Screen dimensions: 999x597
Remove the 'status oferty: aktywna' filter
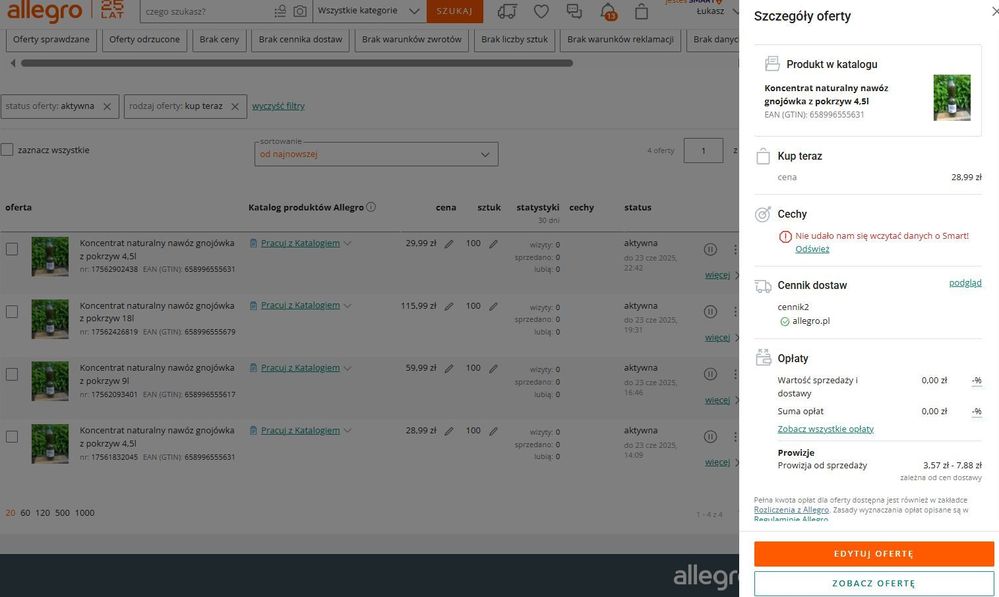(107, 106)
